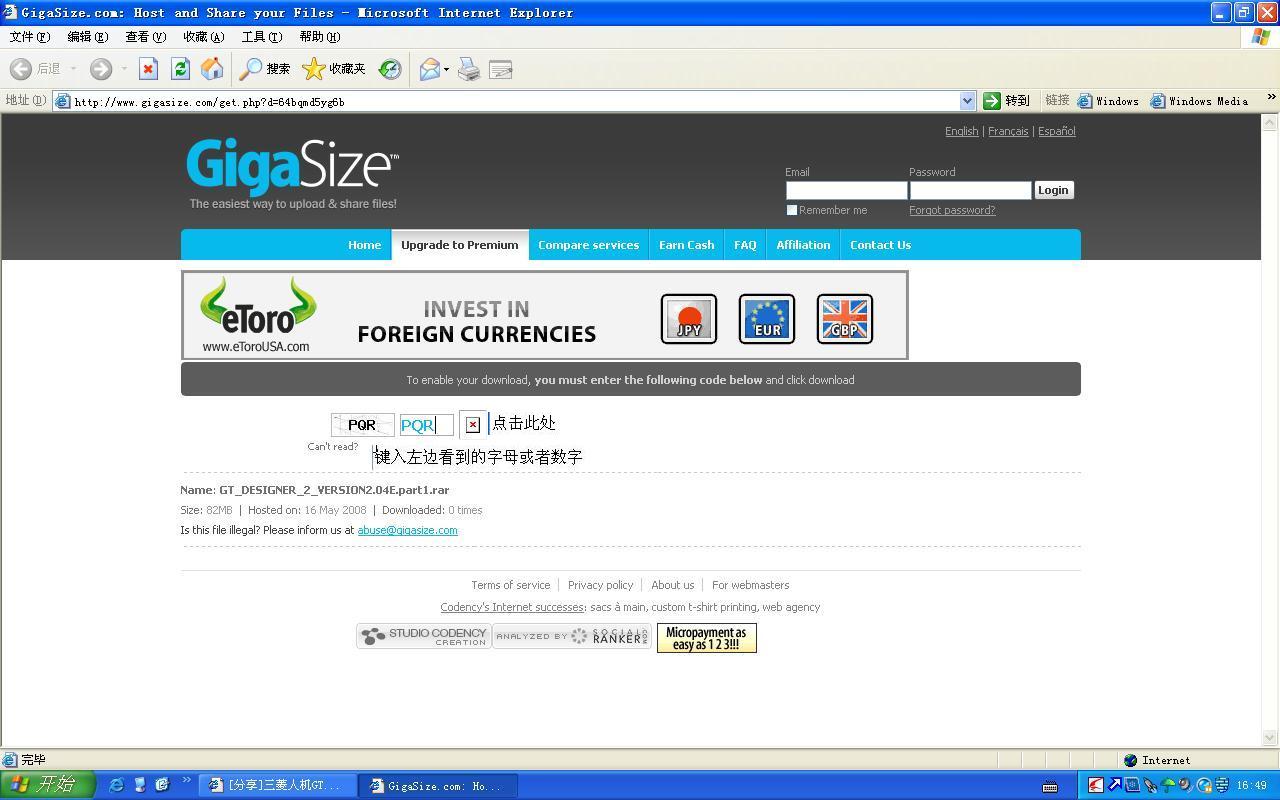Switch to Upgrade to Premium tab
The height and width of the screenshot is (800, 1280).
[x=460, y=245]
